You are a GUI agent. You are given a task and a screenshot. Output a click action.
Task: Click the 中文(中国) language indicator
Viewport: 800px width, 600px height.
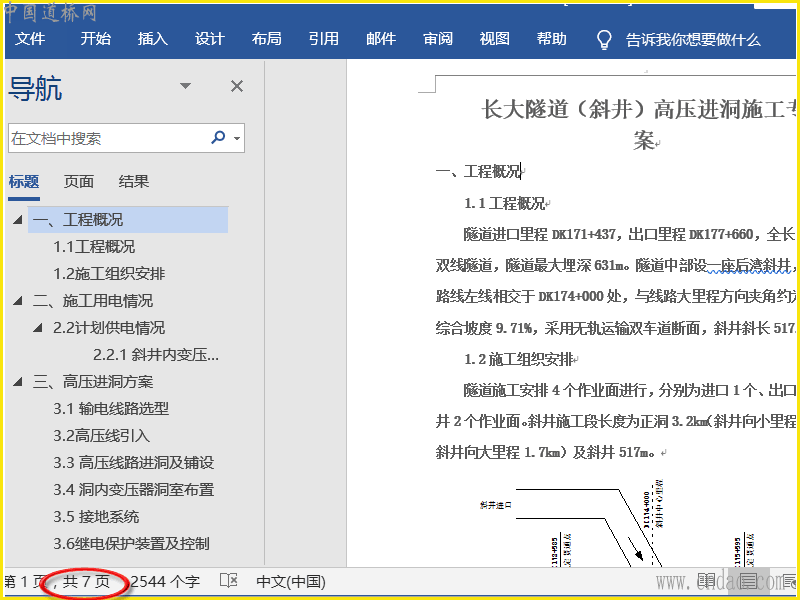(291, 582)
